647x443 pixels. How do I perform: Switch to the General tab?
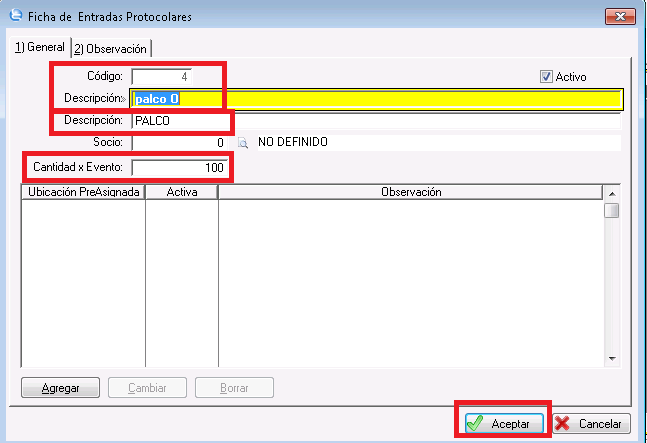pos(38,47)
